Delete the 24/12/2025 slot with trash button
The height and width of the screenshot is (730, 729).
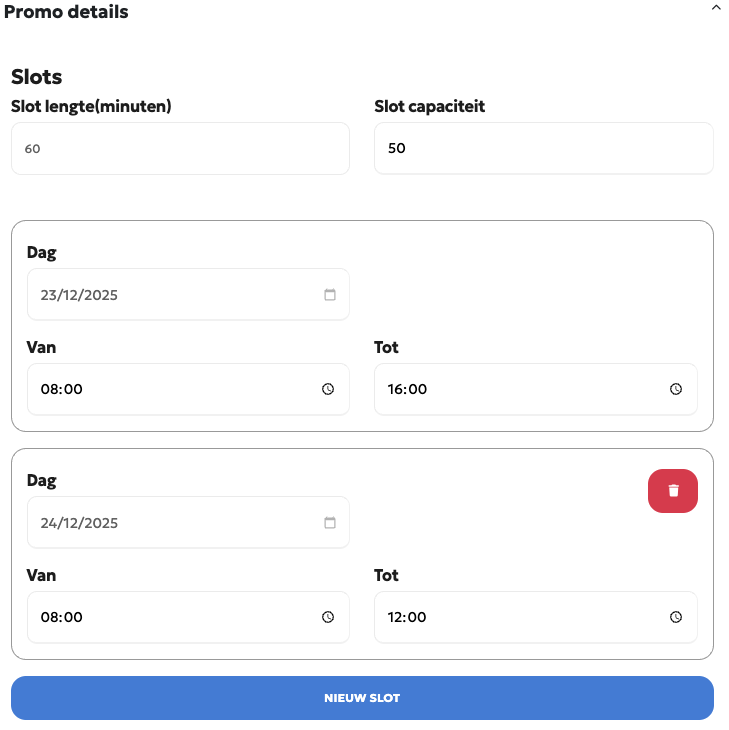click(673, 490)
